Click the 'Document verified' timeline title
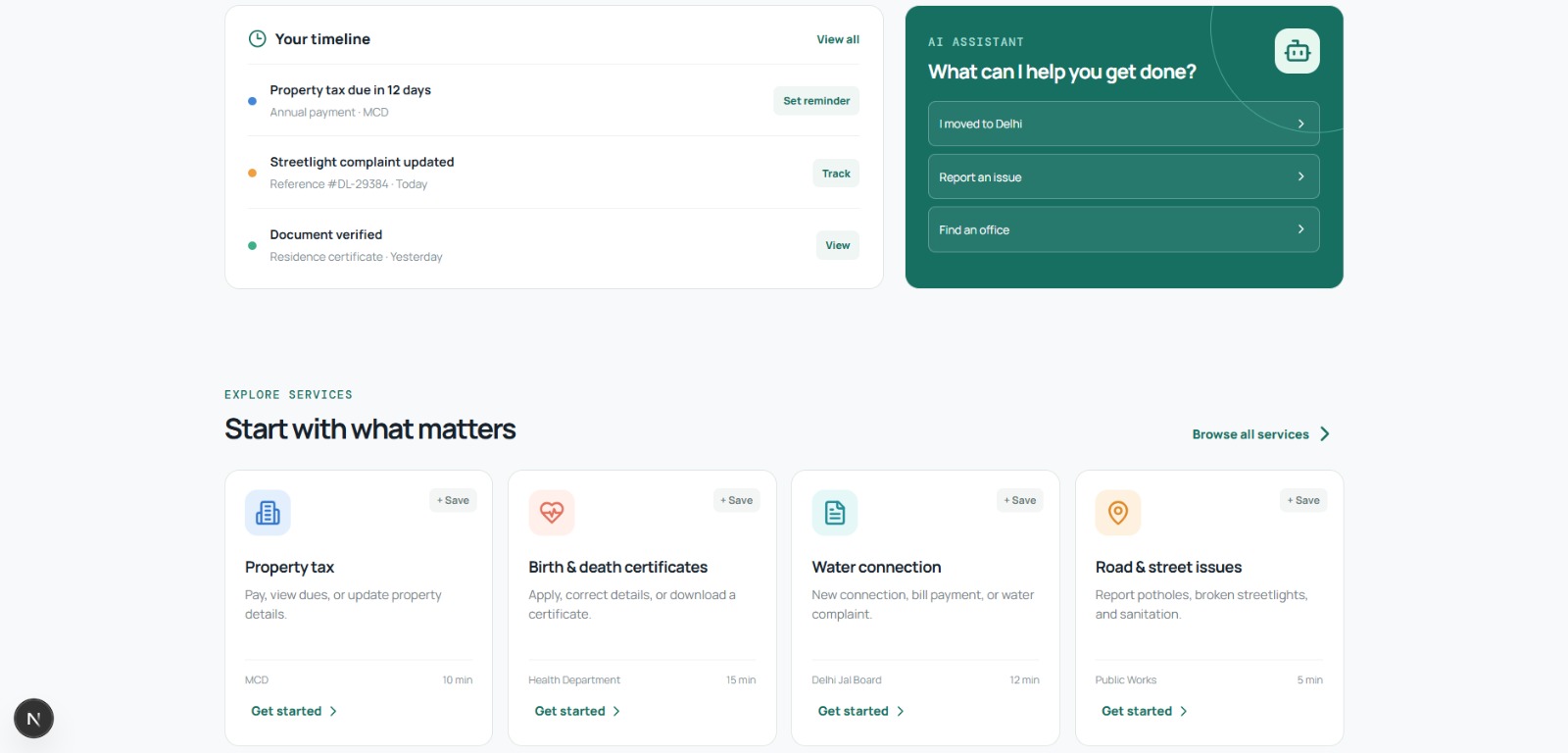This screenshot has width=1568, height=753. (326, 234)
